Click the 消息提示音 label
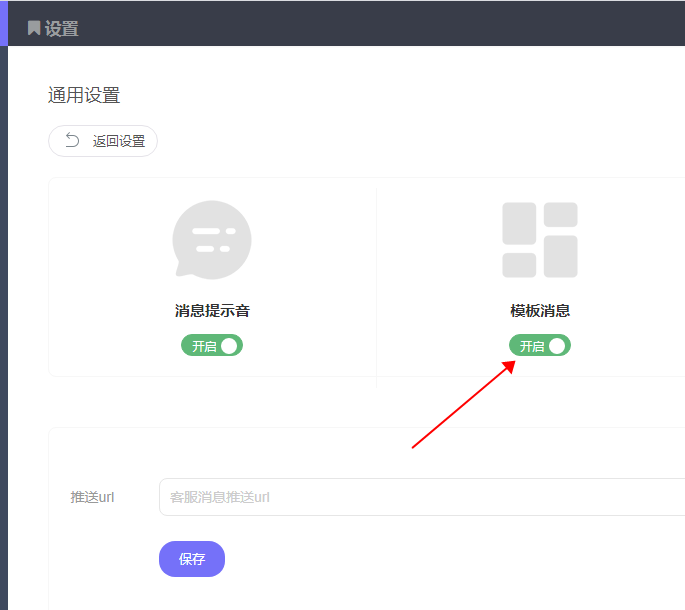This screenshot has width=685, height=610. click(212, 311)
